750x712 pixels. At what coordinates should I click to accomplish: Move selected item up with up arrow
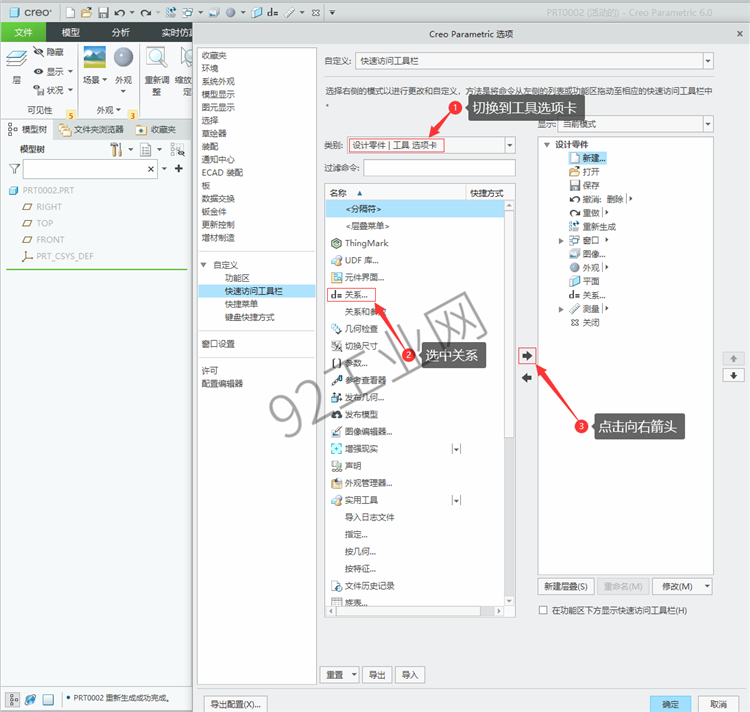[733, 358]
